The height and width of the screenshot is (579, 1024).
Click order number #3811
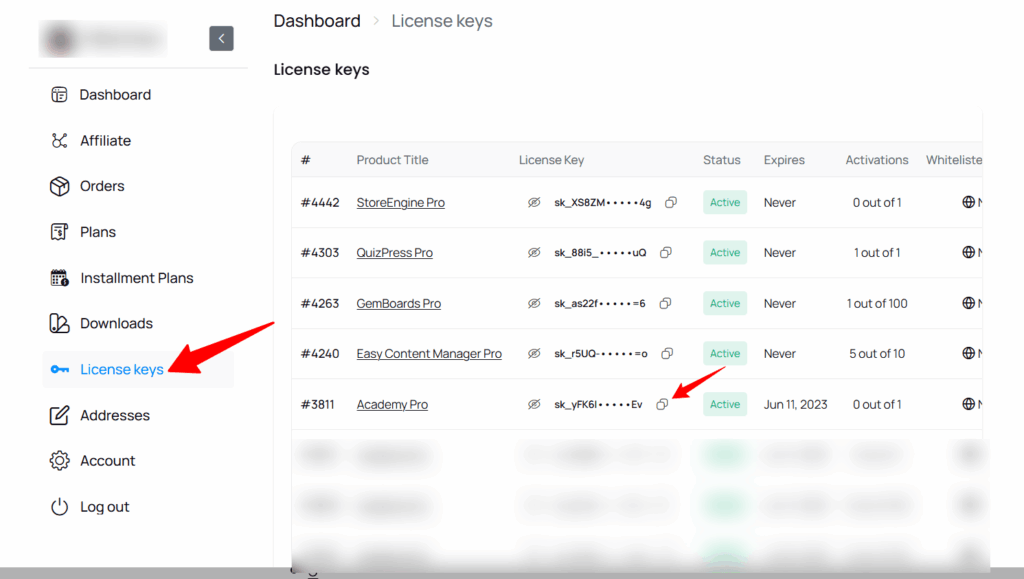pyautogui.click(x=317, y=405)
